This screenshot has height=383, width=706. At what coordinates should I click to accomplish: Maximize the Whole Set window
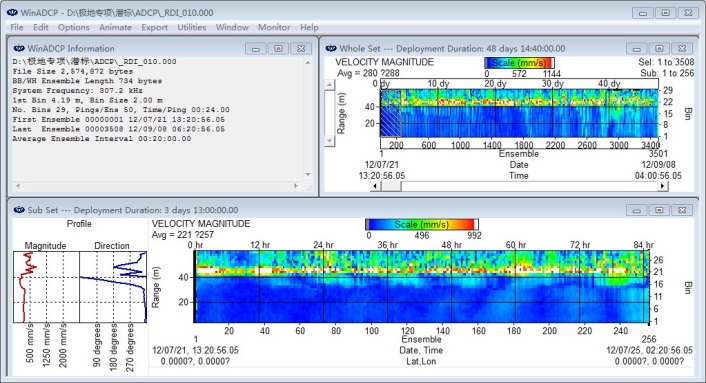659,49
